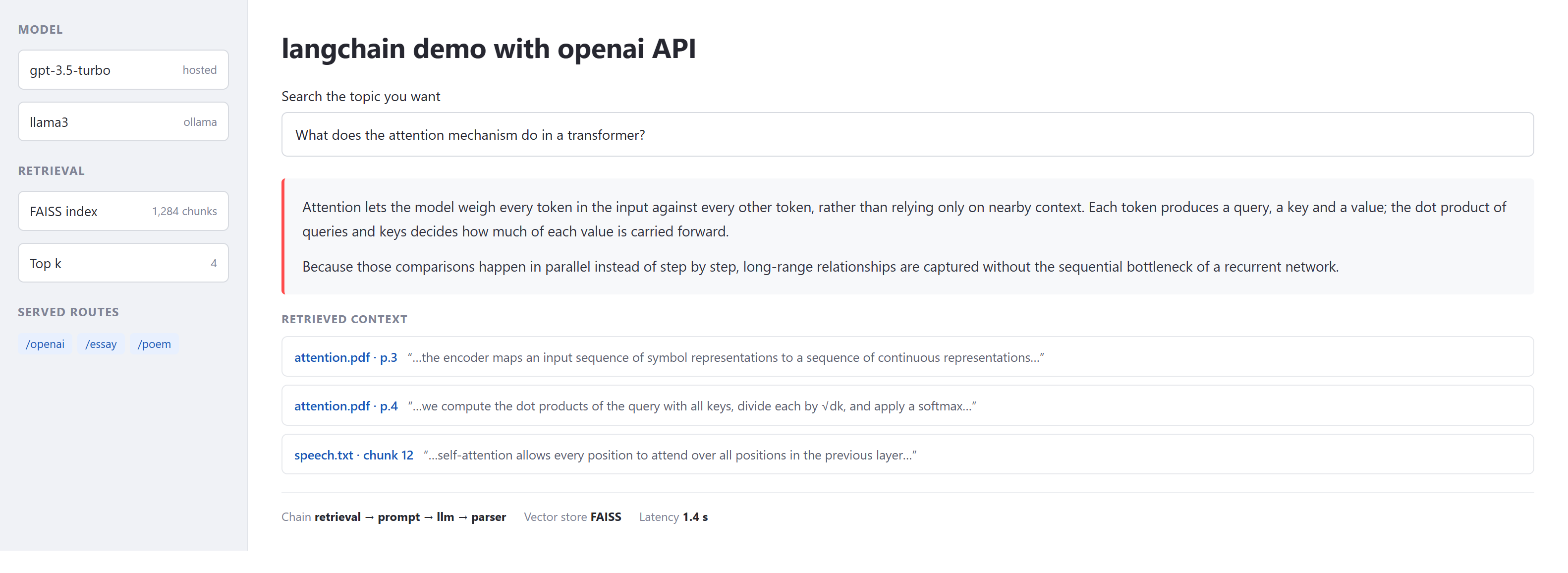Open the /poem served route
This screenshot has width=1568, height=573.
[154, 344]
